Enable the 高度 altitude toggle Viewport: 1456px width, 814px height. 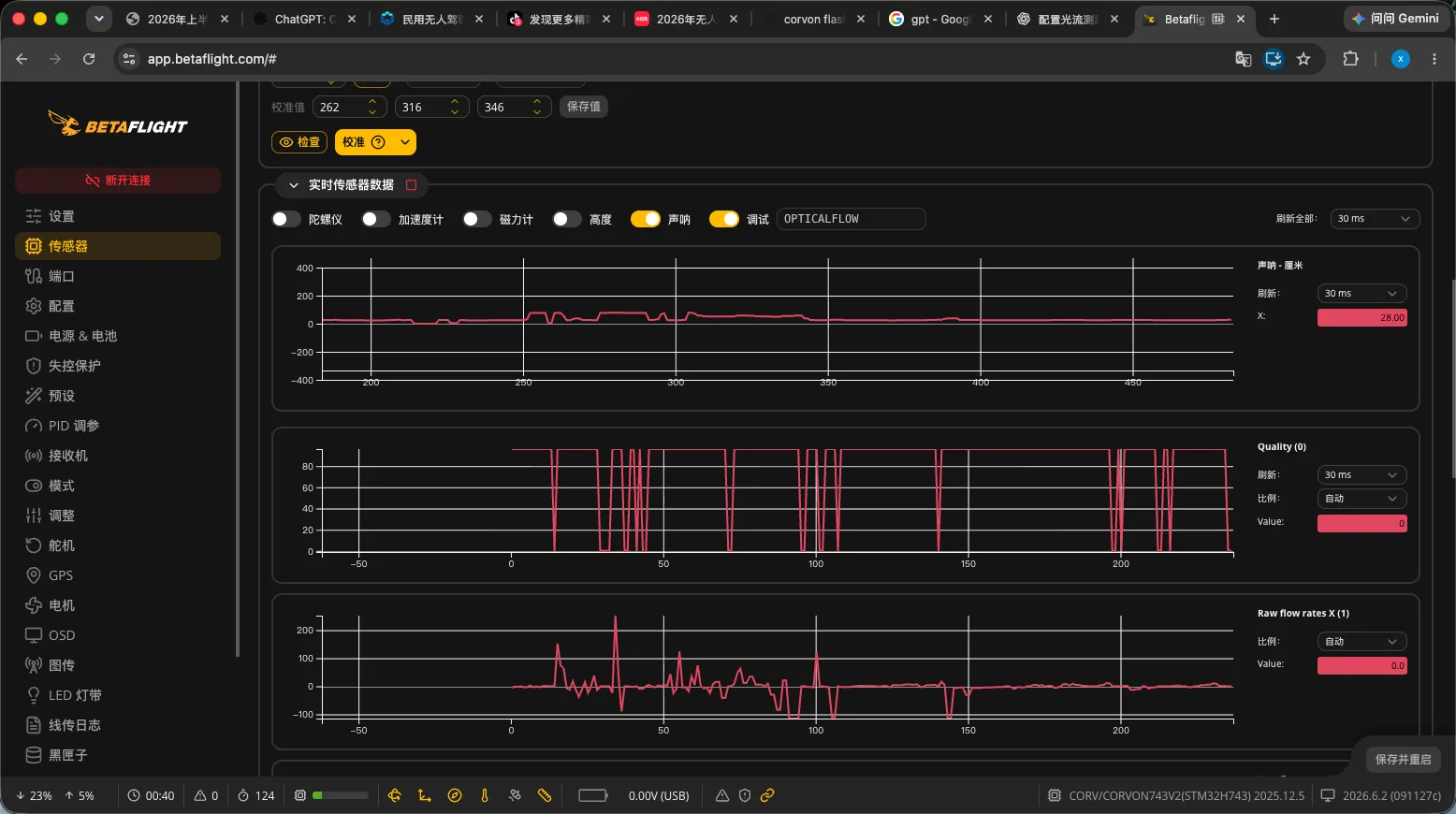click(x=567, y=219)
